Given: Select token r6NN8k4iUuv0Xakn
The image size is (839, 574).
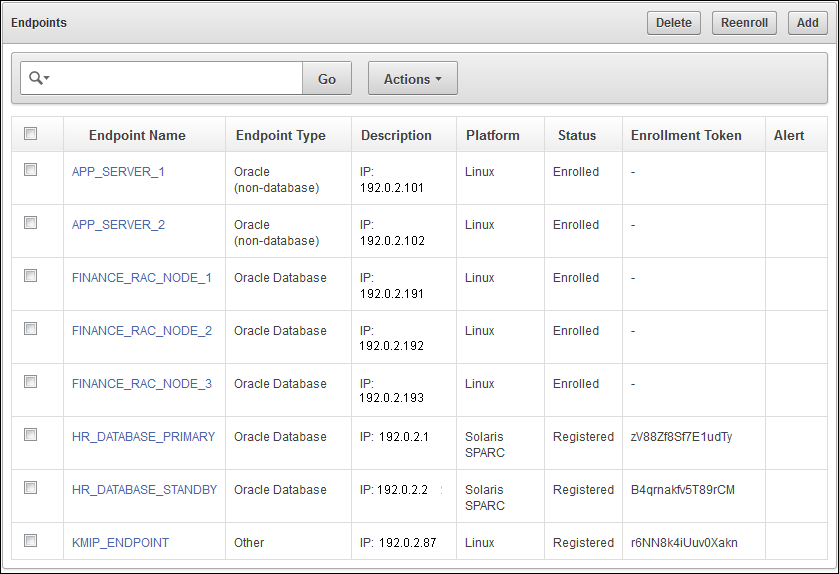Looking at the screenshot, I should (684, 542).
